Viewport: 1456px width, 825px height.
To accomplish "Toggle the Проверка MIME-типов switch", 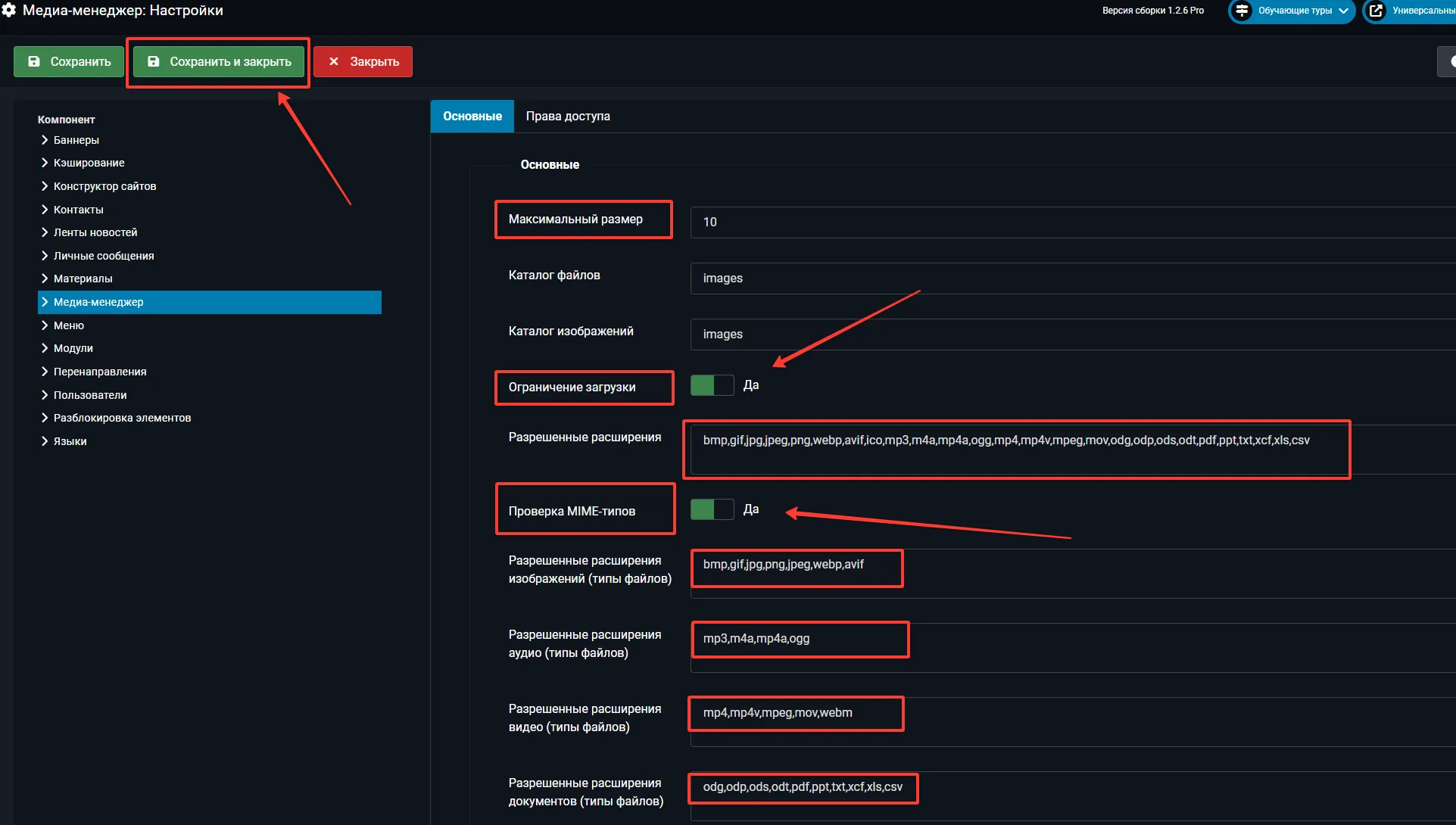I will coord(712,509).
